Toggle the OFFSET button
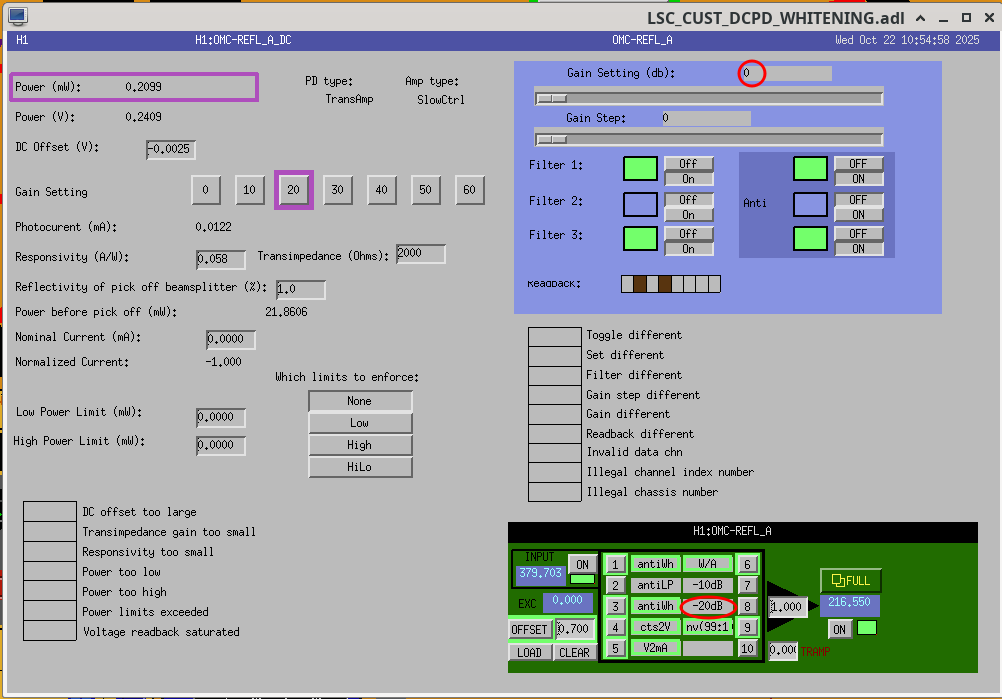 point(529,629)
